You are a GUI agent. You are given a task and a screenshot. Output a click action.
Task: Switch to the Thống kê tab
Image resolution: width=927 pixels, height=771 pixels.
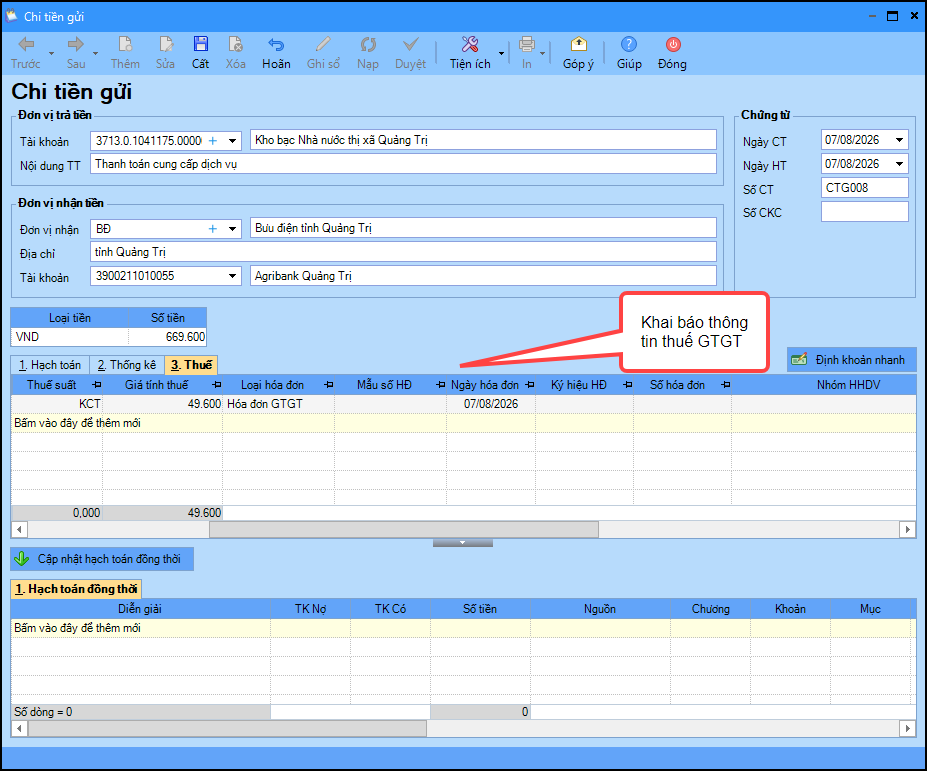click(127, 365)
